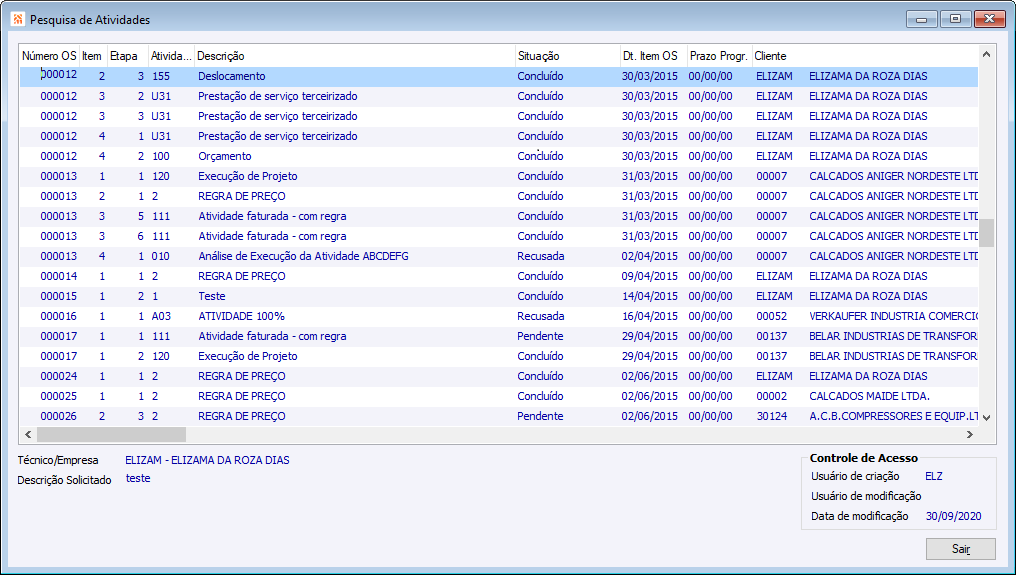Click the date 16/04/2015
This screenshot has width=1016, height=575.
pyautogui.click(x=649, y=316)
